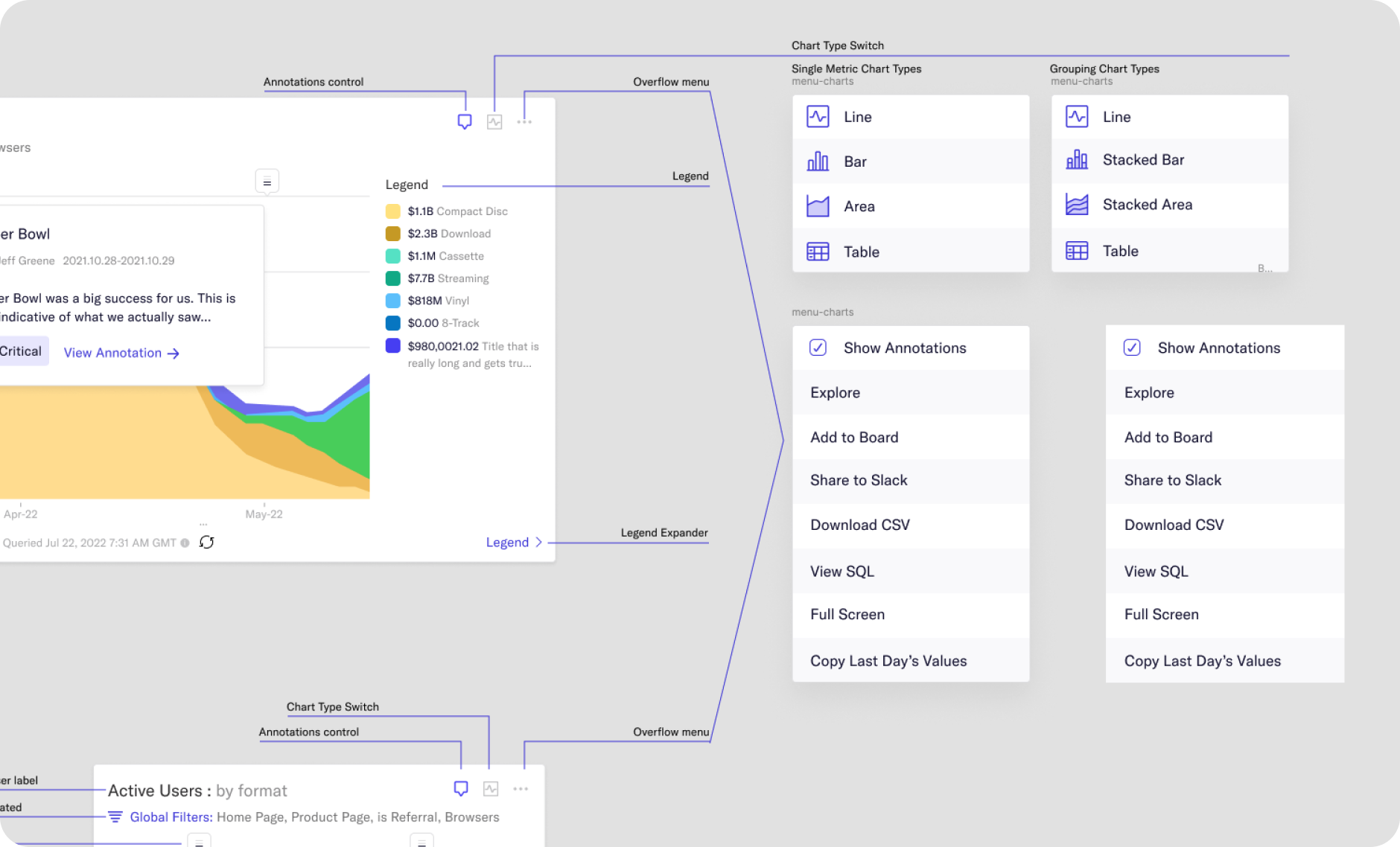Choose Download CSV in left menu

(x=911, y=525)
